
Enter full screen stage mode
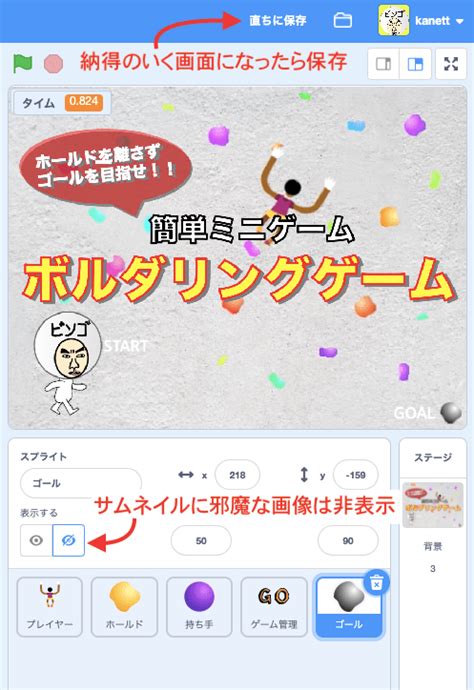pos(451,64)
